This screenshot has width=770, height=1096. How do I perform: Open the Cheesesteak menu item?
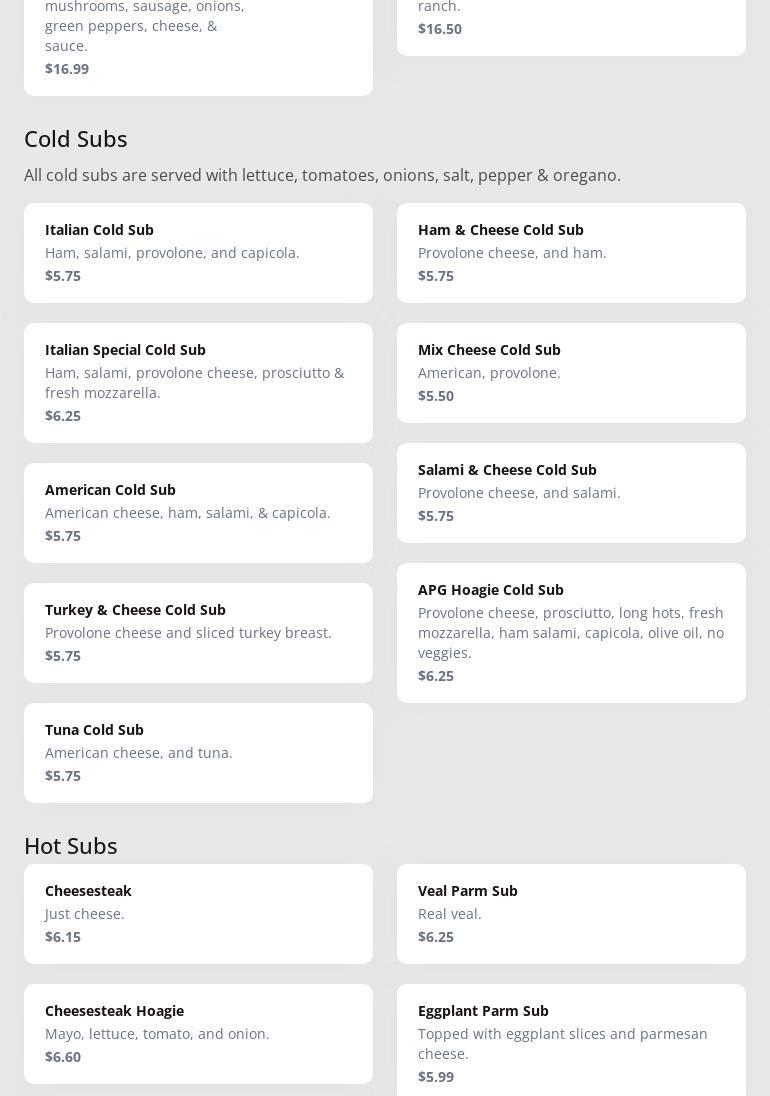click(x=198, y=913)
